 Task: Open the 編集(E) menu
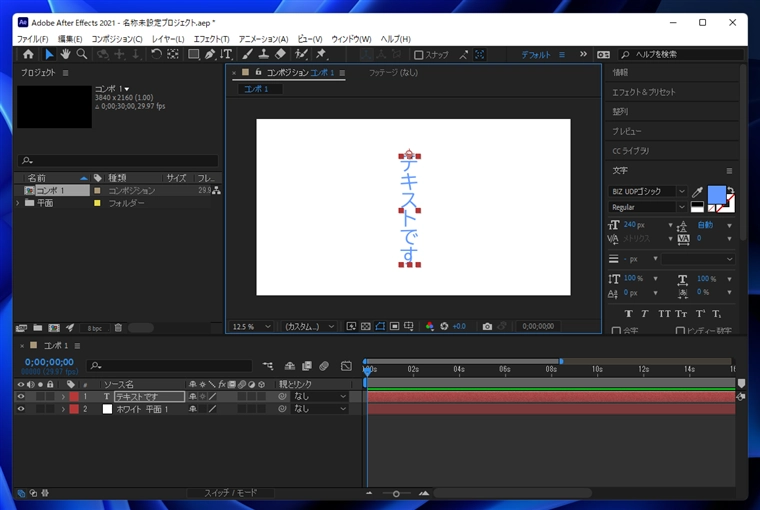pos(70,39)
